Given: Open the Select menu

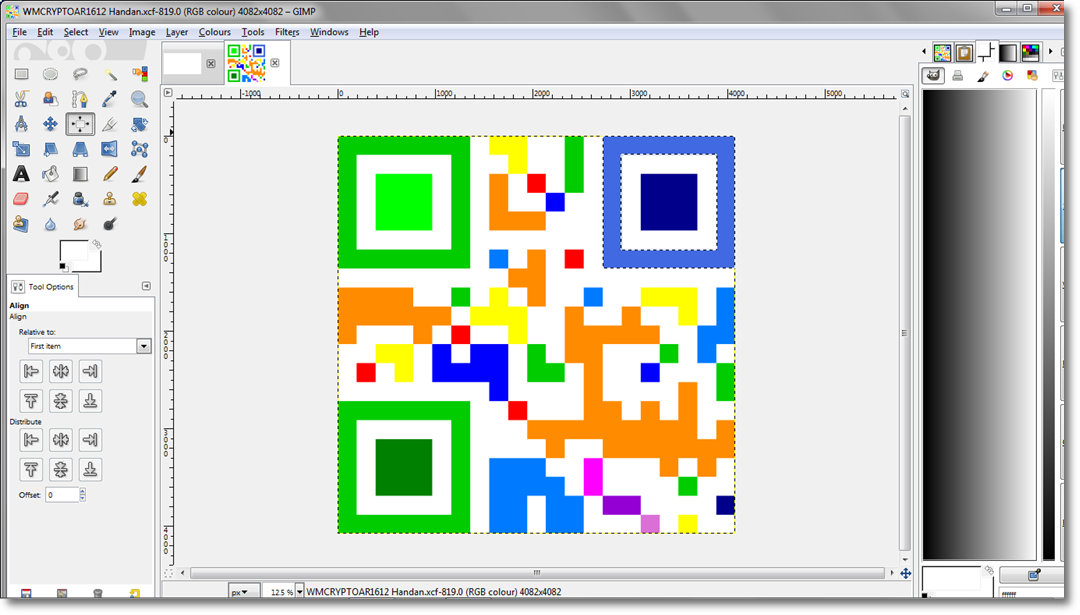Looking at the screenshot, I should pos(76,32).
